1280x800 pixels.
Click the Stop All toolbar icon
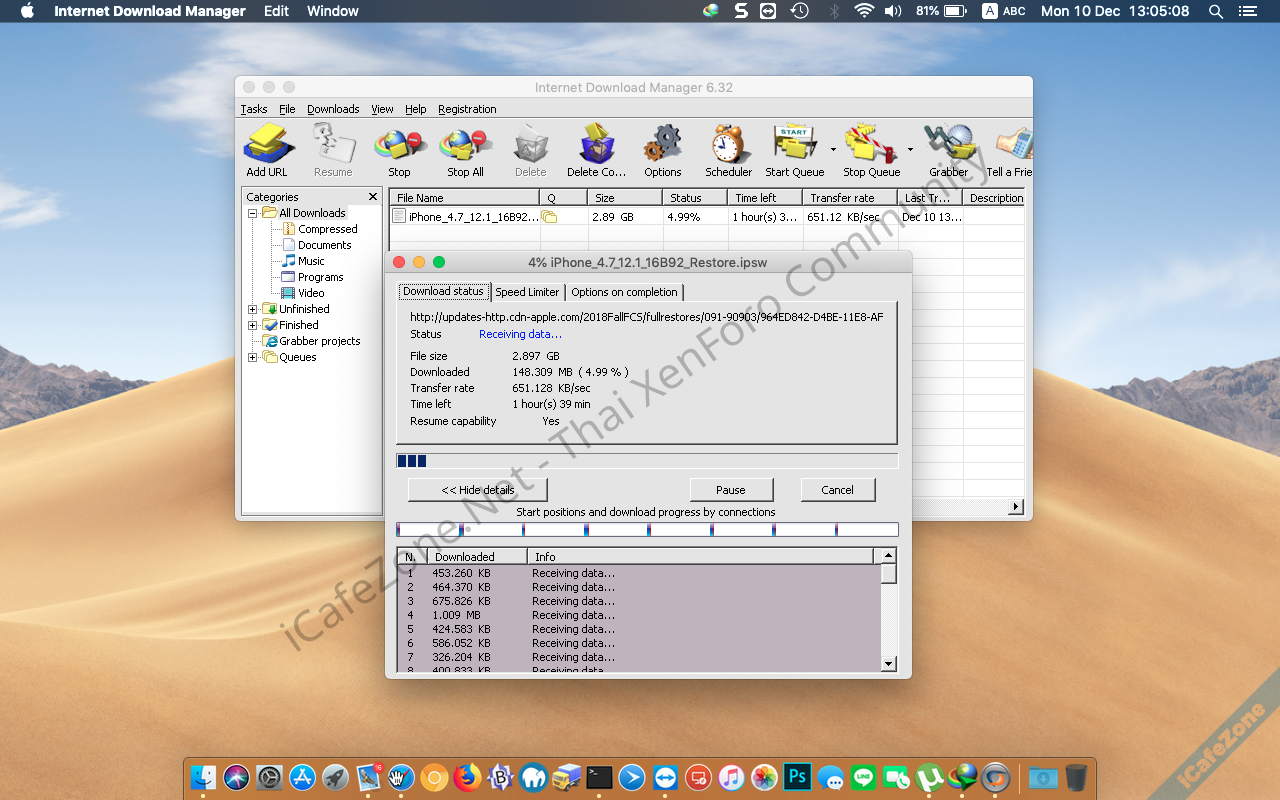tap(465, 150)
